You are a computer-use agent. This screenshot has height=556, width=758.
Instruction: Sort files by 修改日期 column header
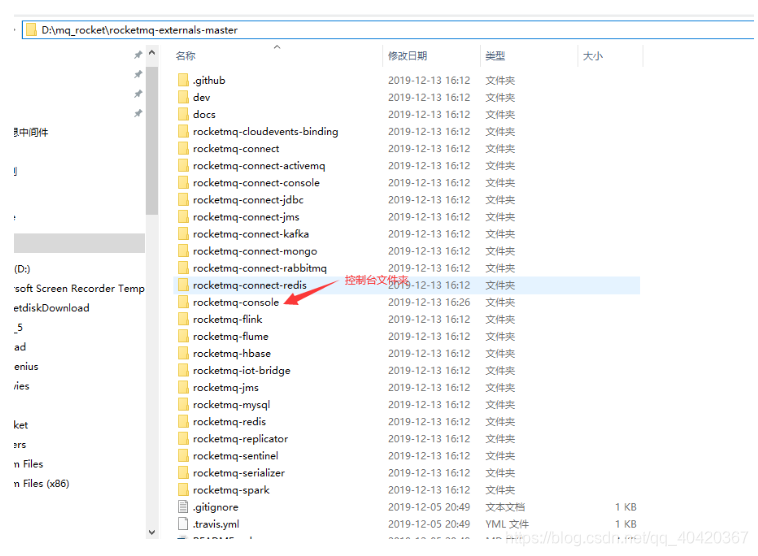408,56
